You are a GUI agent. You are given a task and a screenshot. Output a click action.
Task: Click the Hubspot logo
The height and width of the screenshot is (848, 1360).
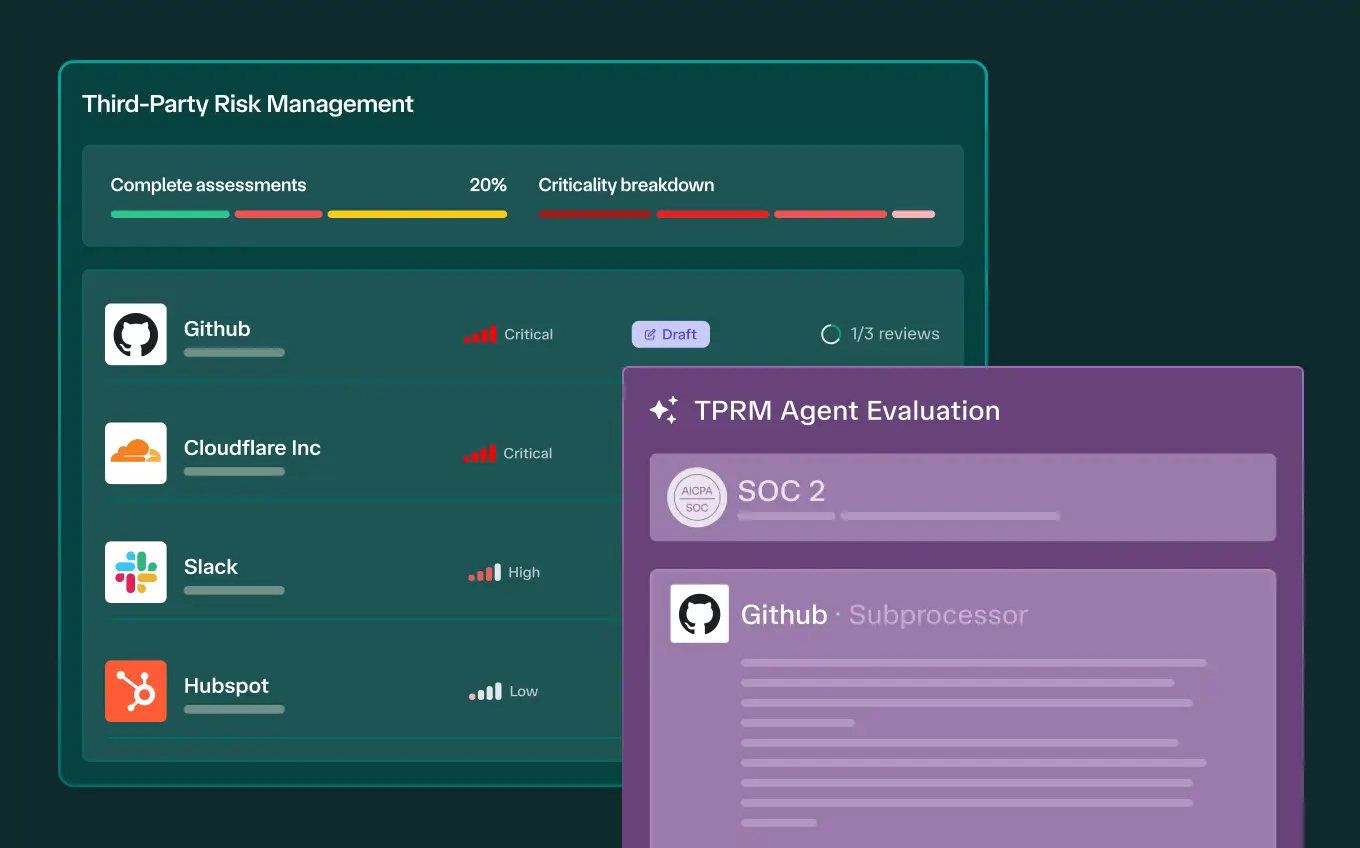[x=136, y=691]
